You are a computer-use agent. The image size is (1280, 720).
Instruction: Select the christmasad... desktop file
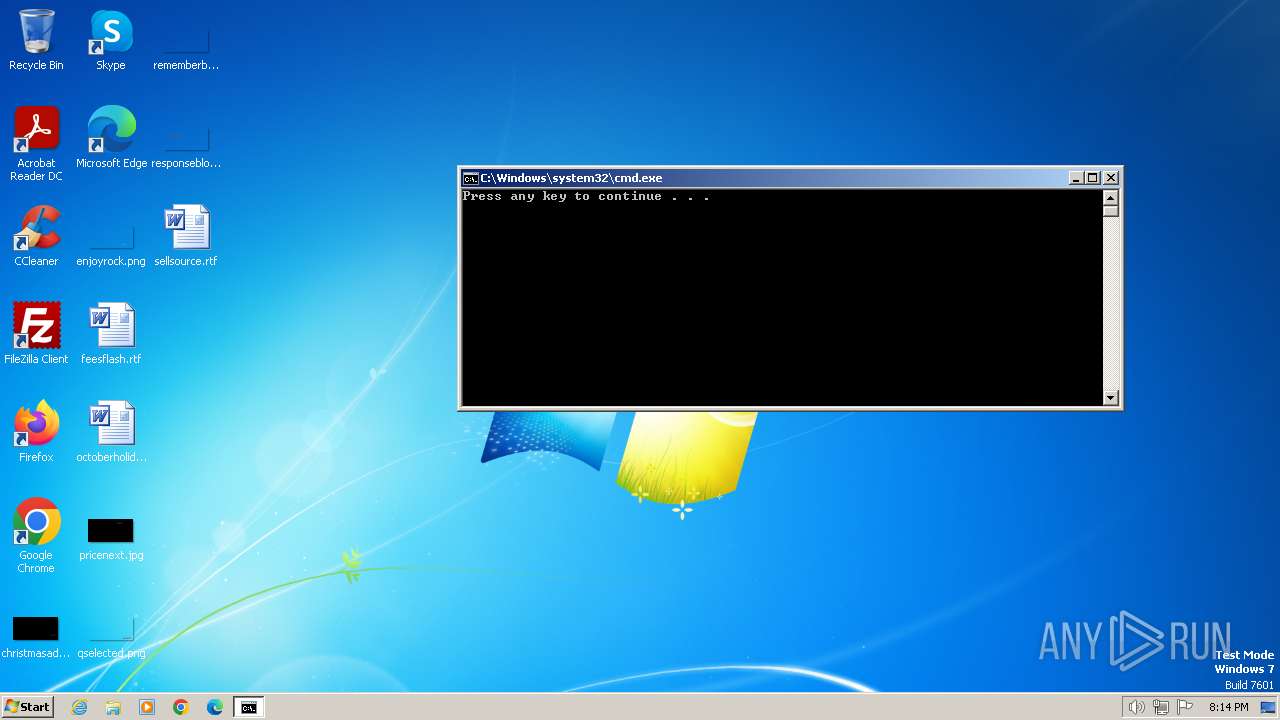(x=36, y=635)
